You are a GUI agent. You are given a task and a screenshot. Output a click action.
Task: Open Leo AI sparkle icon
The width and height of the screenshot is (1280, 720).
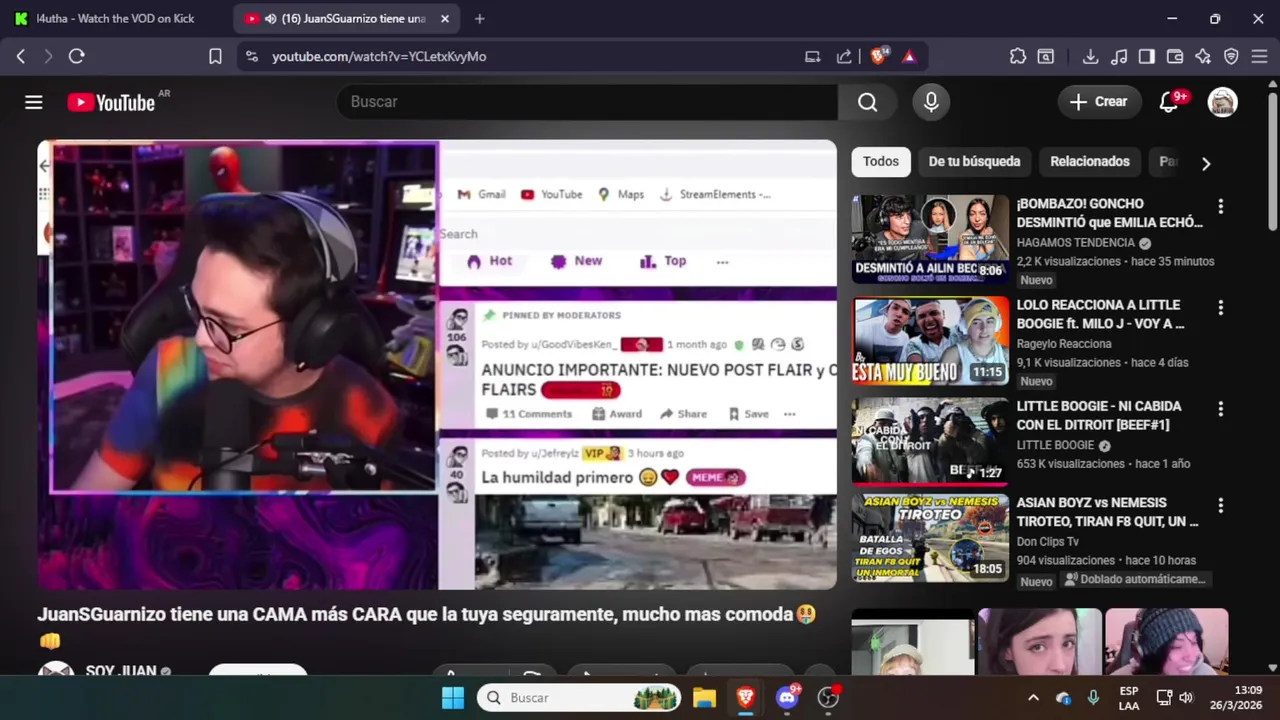point(1203,57)
